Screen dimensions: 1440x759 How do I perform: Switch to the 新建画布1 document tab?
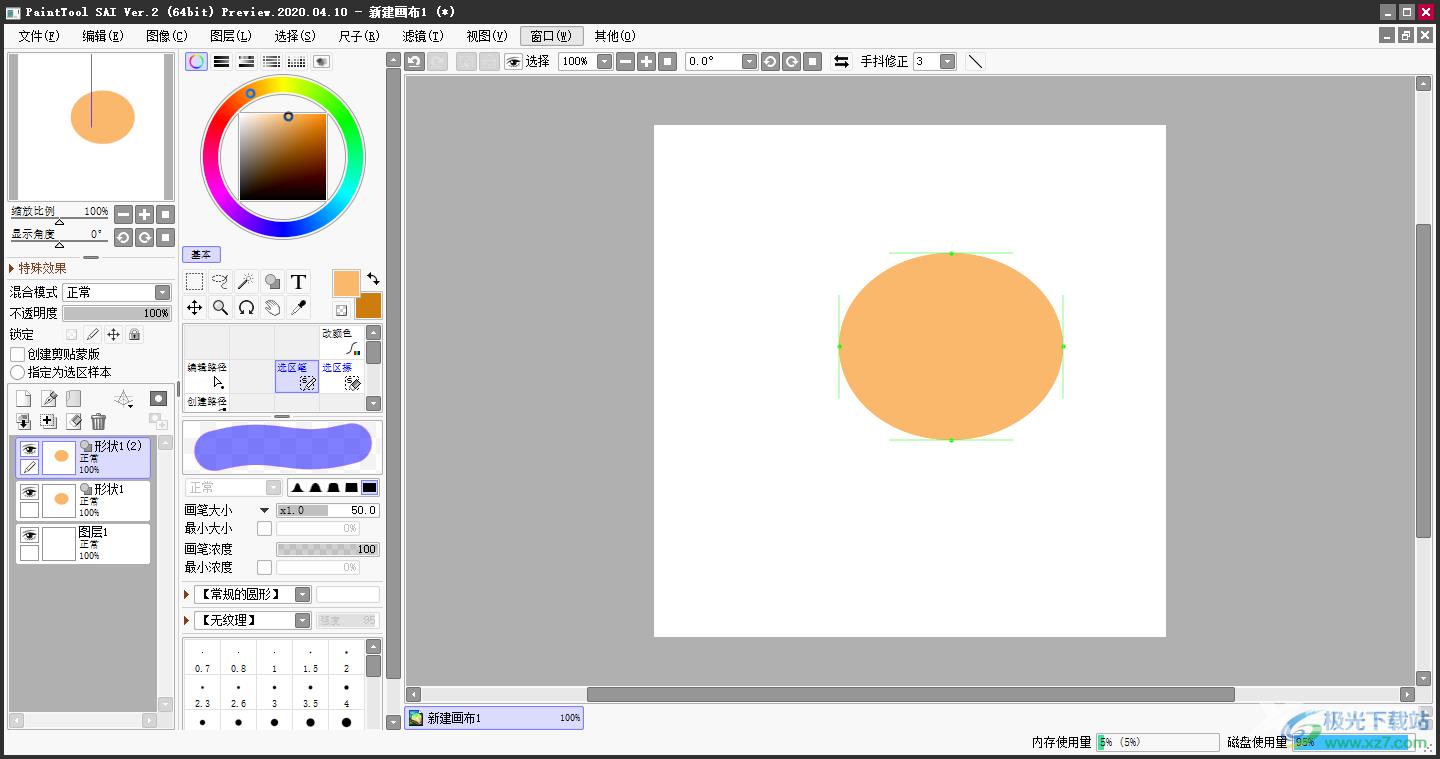(x=494, y=718)
